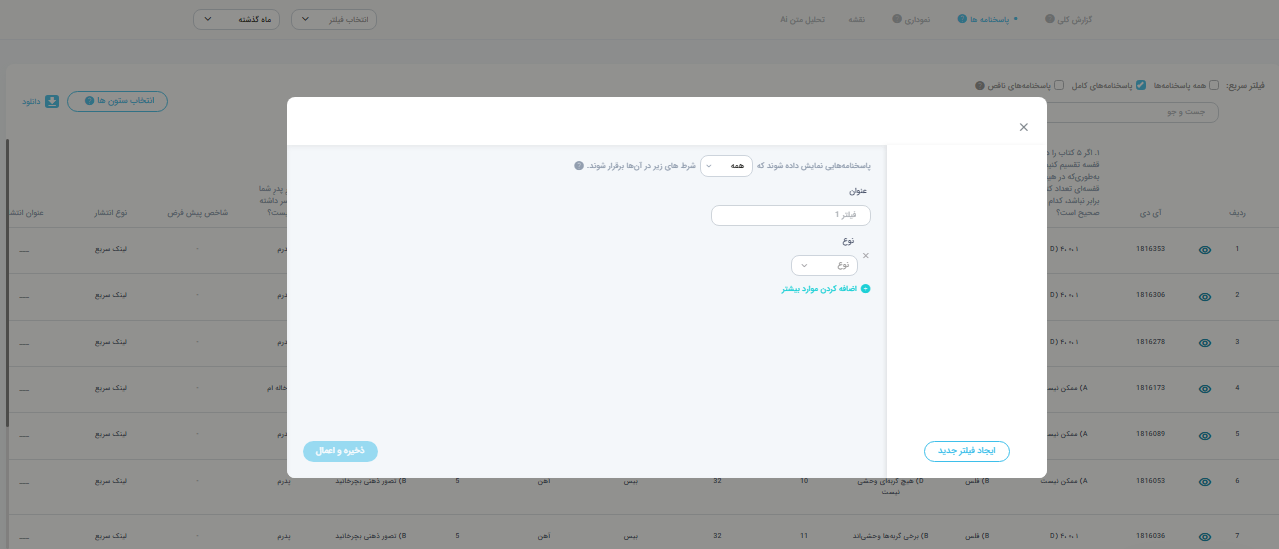Remove the نوع condition with its small X
Image resolution: width=1279 pixels, height=549 pixels.
(x=866, y=256)
